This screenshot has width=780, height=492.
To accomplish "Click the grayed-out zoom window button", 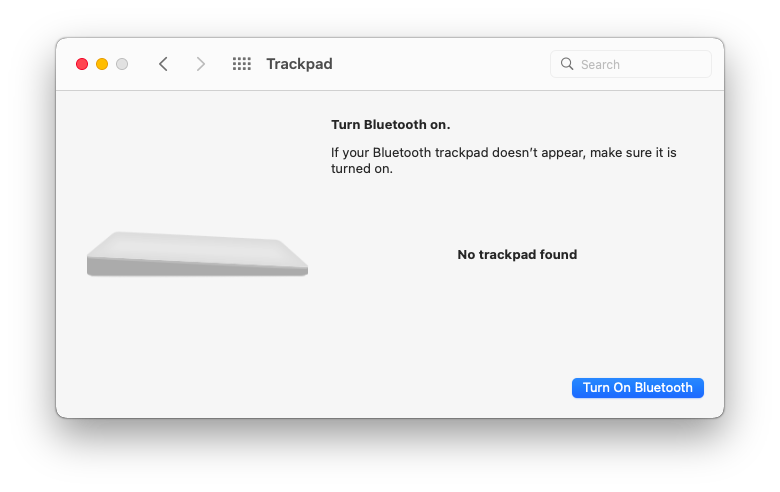I will 122,64.
